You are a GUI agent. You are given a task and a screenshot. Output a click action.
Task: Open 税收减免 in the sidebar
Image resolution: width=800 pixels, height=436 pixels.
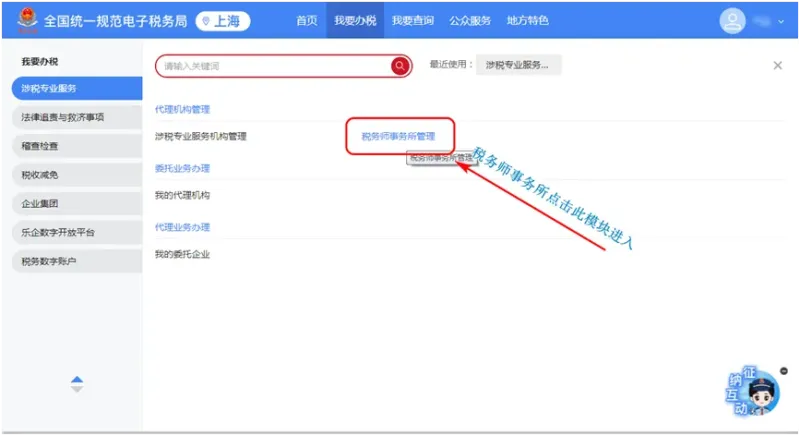77,175
